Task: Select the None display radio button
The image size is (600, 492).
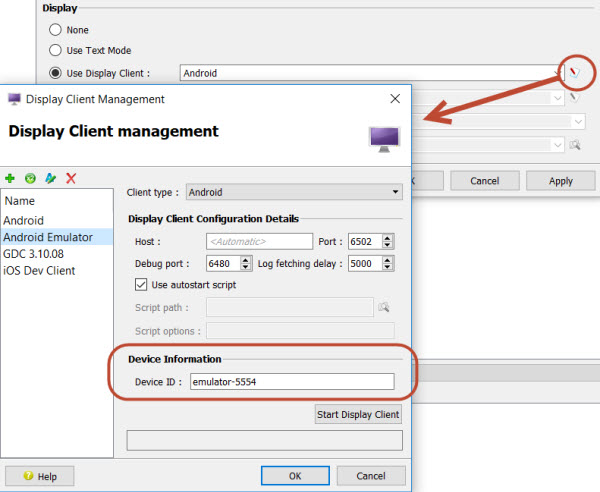Action: pos(56,30)
